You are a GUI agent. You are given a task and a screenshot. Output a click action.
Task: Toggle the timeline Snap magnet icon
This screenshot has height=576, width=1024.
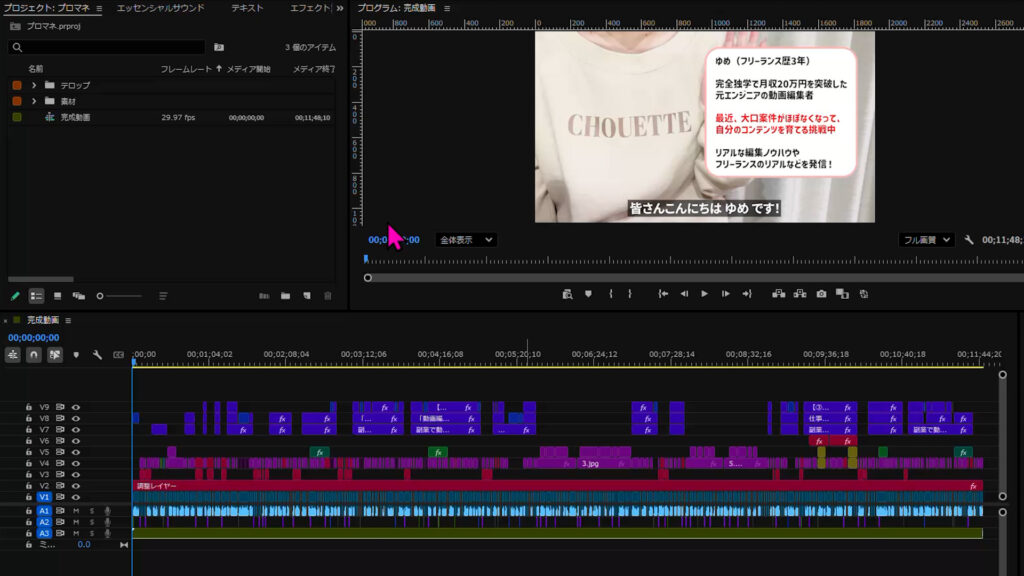tap(33, 355)
